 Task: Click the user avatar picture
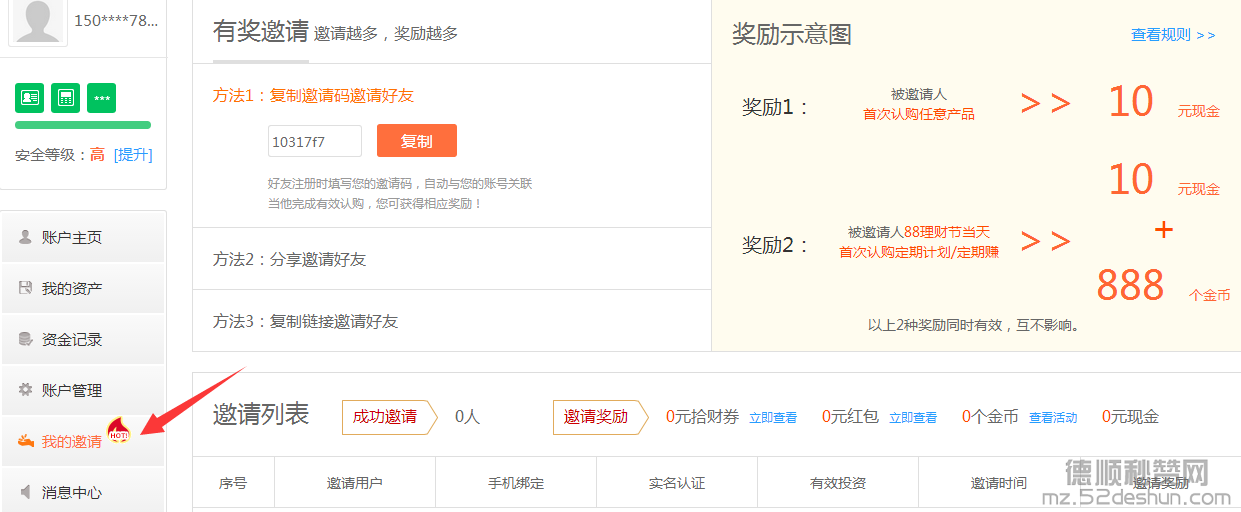[38, 21]
